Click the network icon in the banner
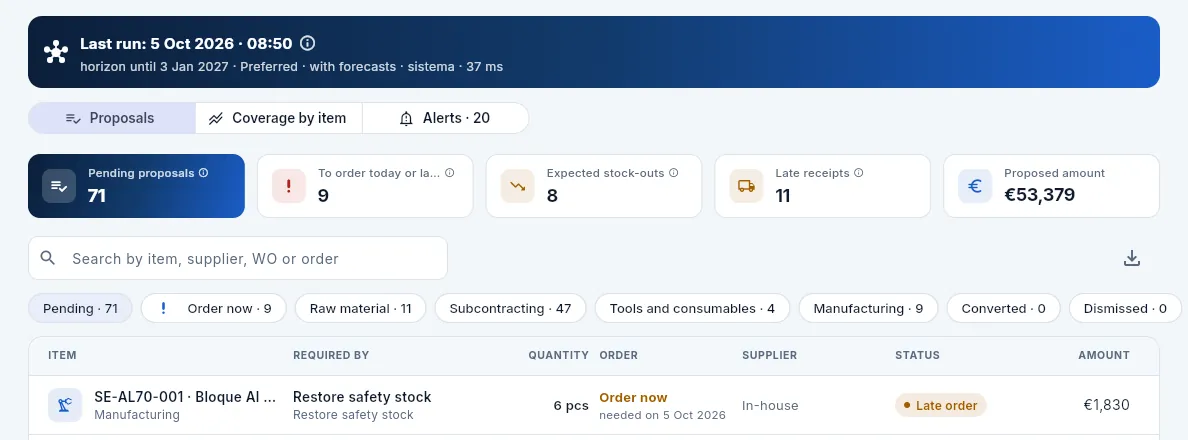Image resolution: width=1188 pixels, height=440 pixels. (55, 52)
